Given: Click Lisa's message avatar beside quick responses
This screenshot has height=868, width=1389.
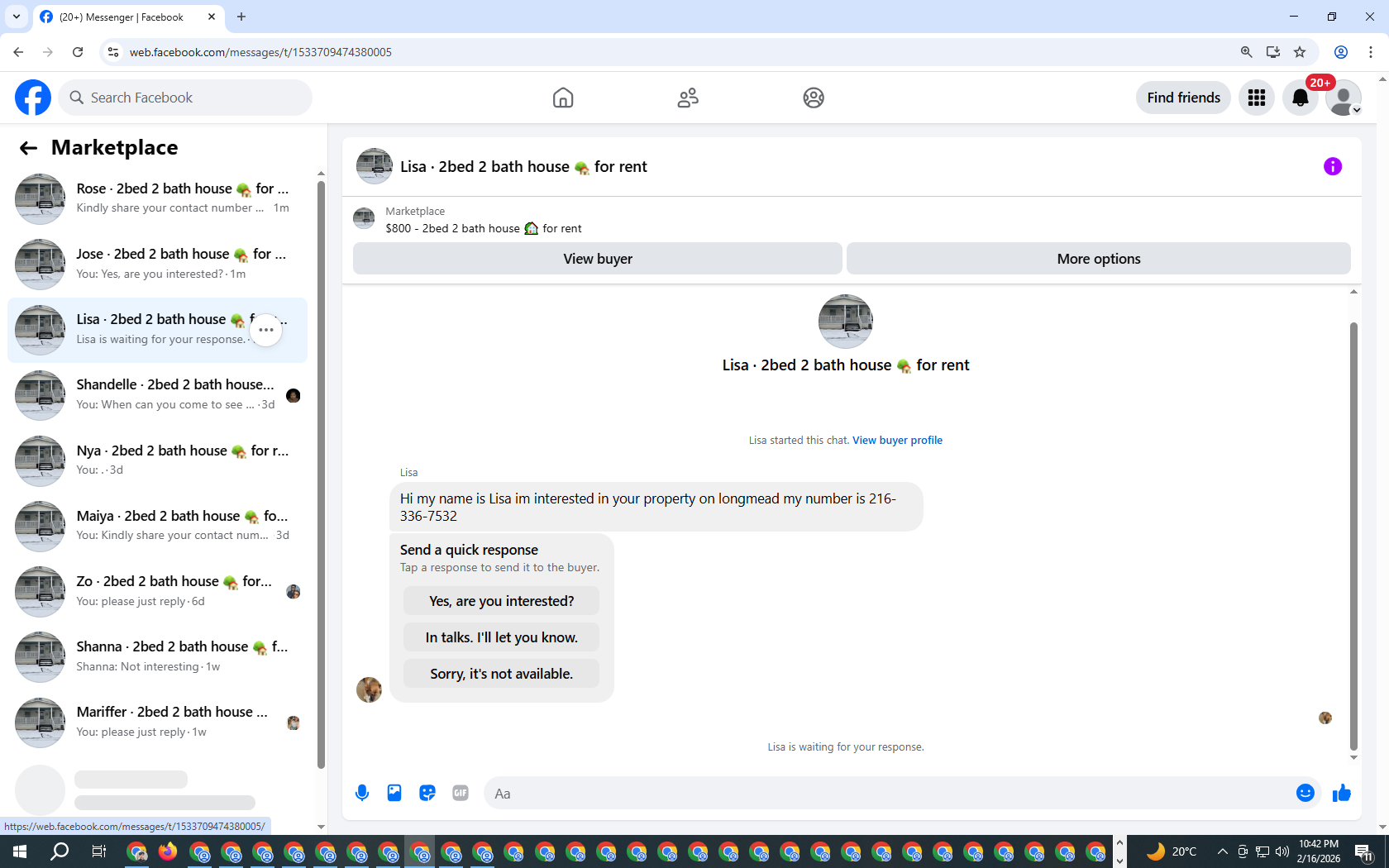Looking at the screenshot, I should (x=369, y=689).
